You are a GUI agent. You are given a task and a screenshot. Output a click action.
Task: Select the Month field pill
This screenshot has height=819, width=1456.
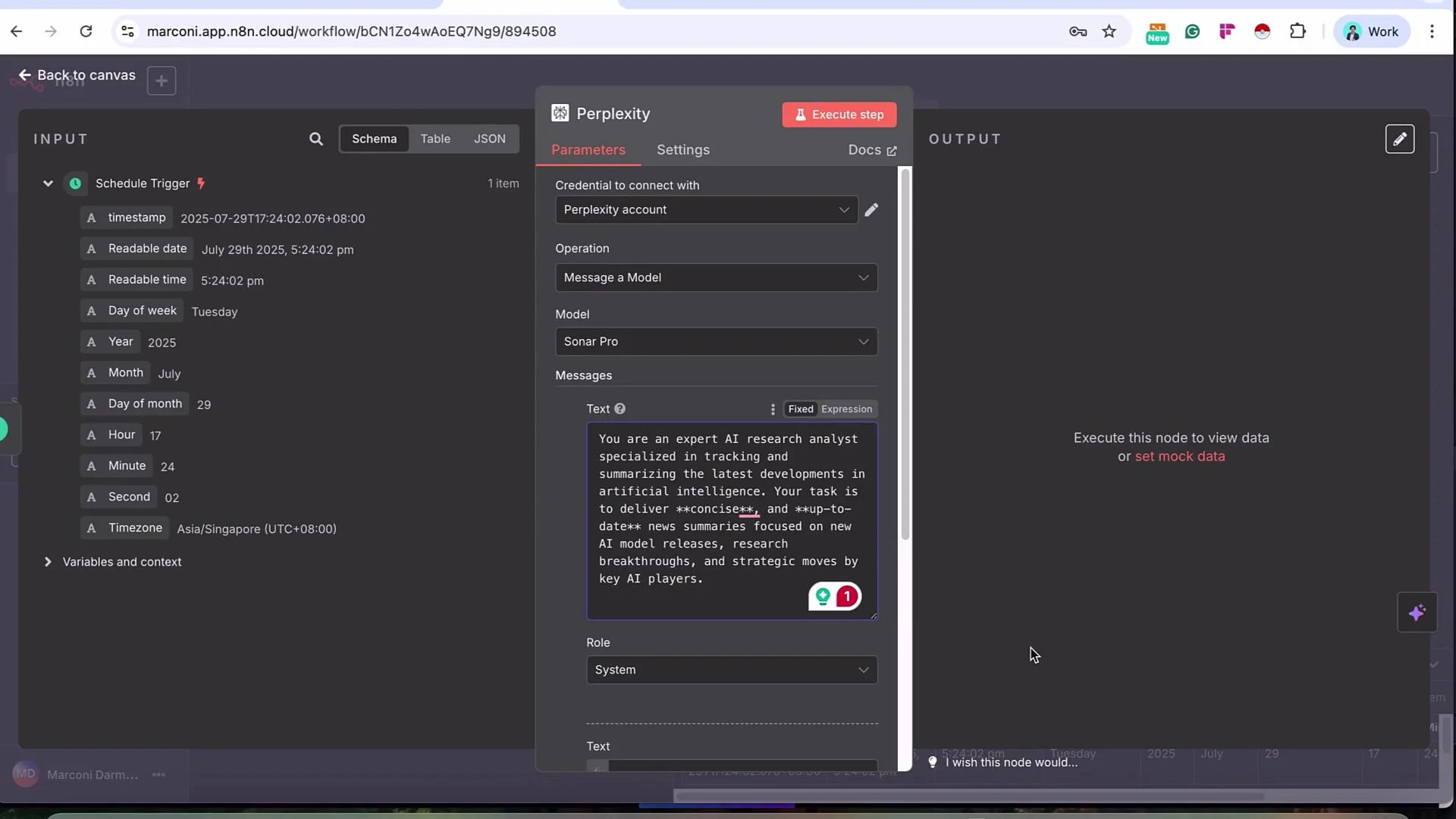(115, 373)
